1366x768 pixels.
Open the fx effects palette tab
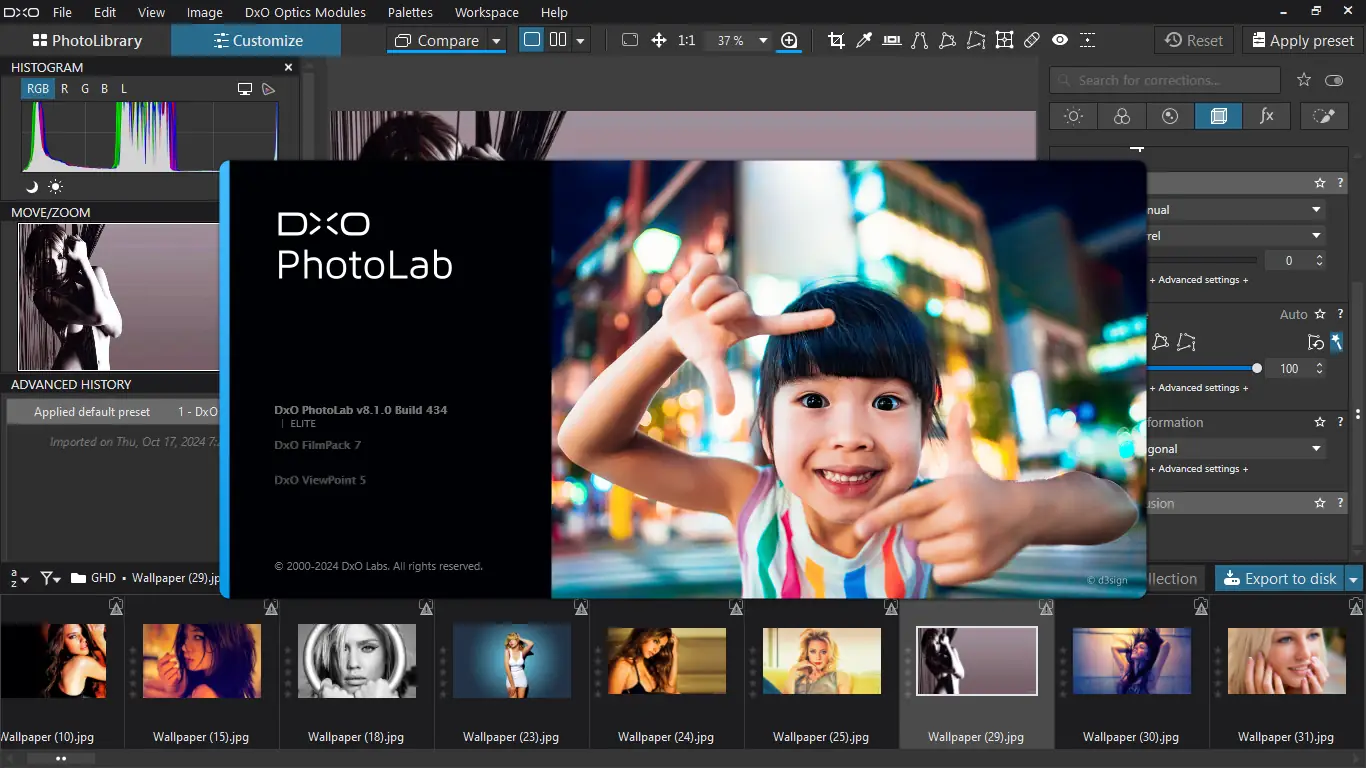coord(1266,116)
